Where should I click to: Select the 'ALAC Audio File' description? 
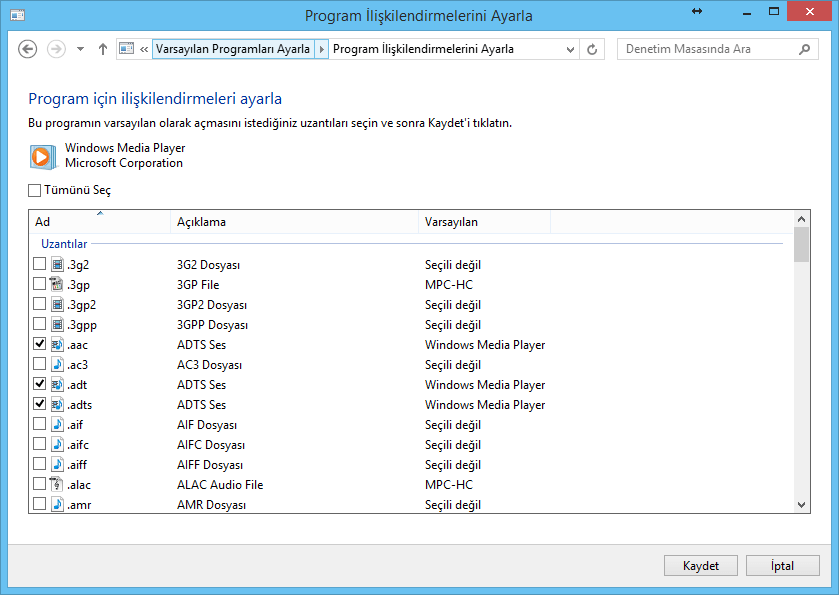(x=220, y=485)
